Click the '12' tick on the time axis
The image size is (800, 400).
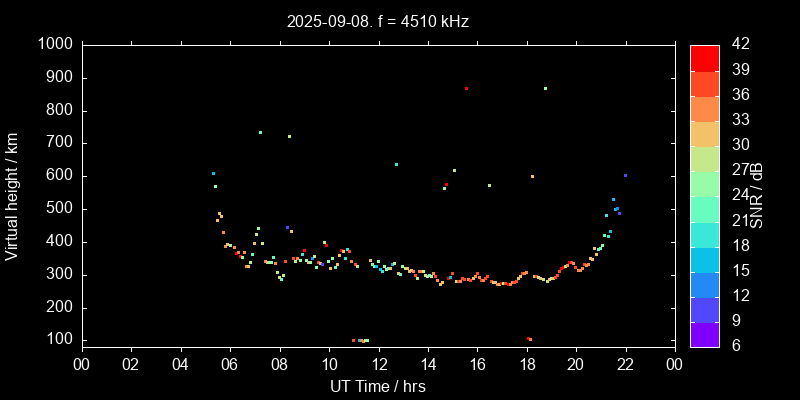point(378,363)
